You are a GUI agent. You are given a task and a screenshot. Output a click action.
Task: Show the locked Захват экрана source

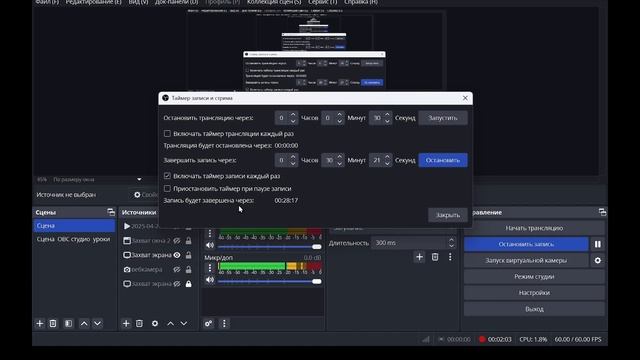point(177,284)
